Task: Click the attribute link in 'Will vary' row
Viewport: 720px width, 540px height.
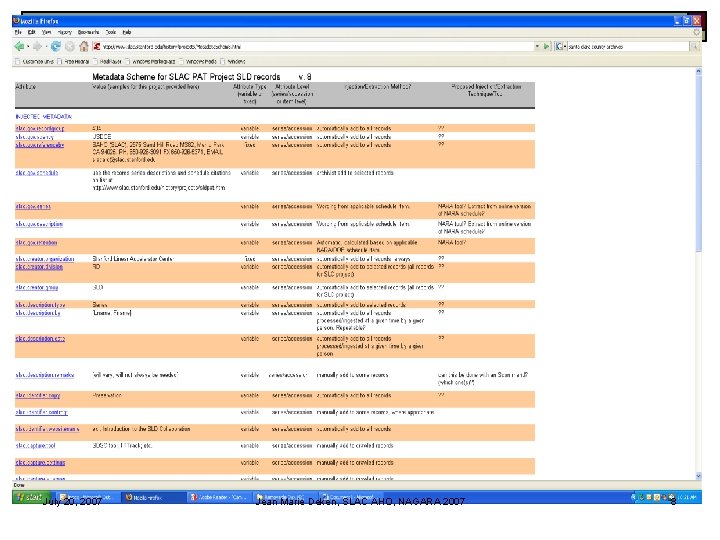Action: pyautogui.click(x=45, y=375)
